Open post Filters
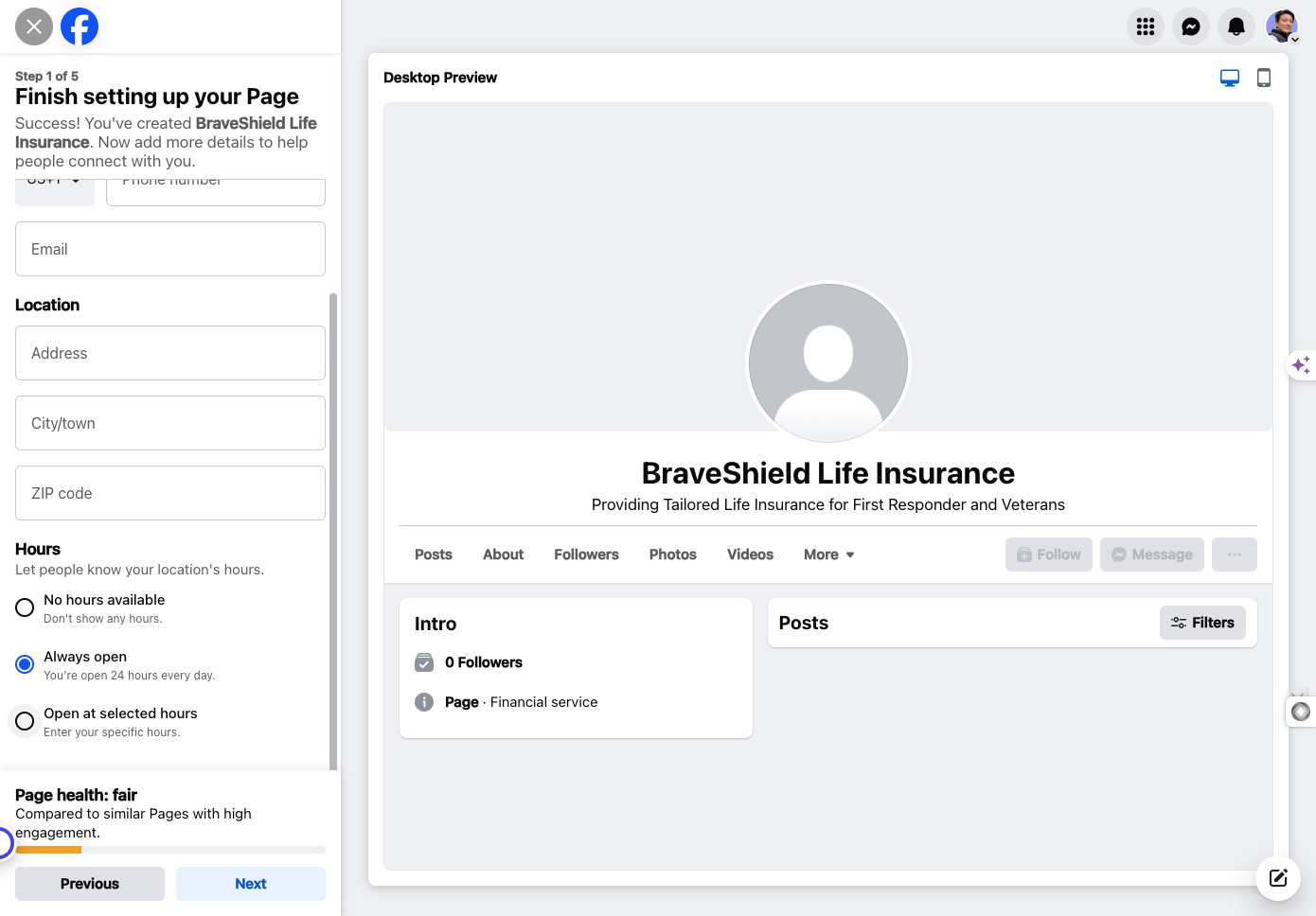Screen dimensions: 1316x916 point(1202,623)
